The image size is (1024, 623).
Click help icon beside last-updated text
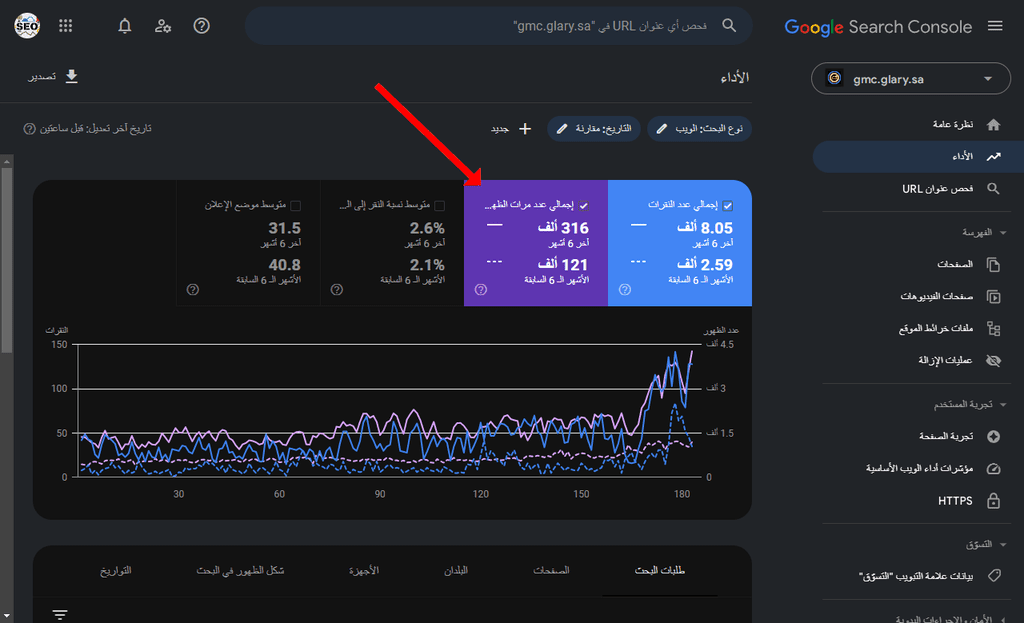(x=29, y=129)
